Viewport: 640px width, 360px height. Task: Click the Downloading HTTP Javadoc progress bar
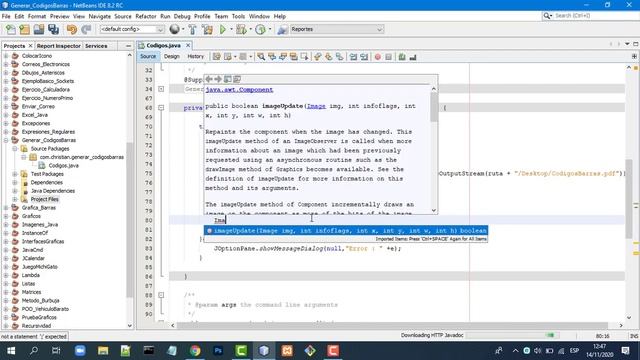click(x=512, y=336)
